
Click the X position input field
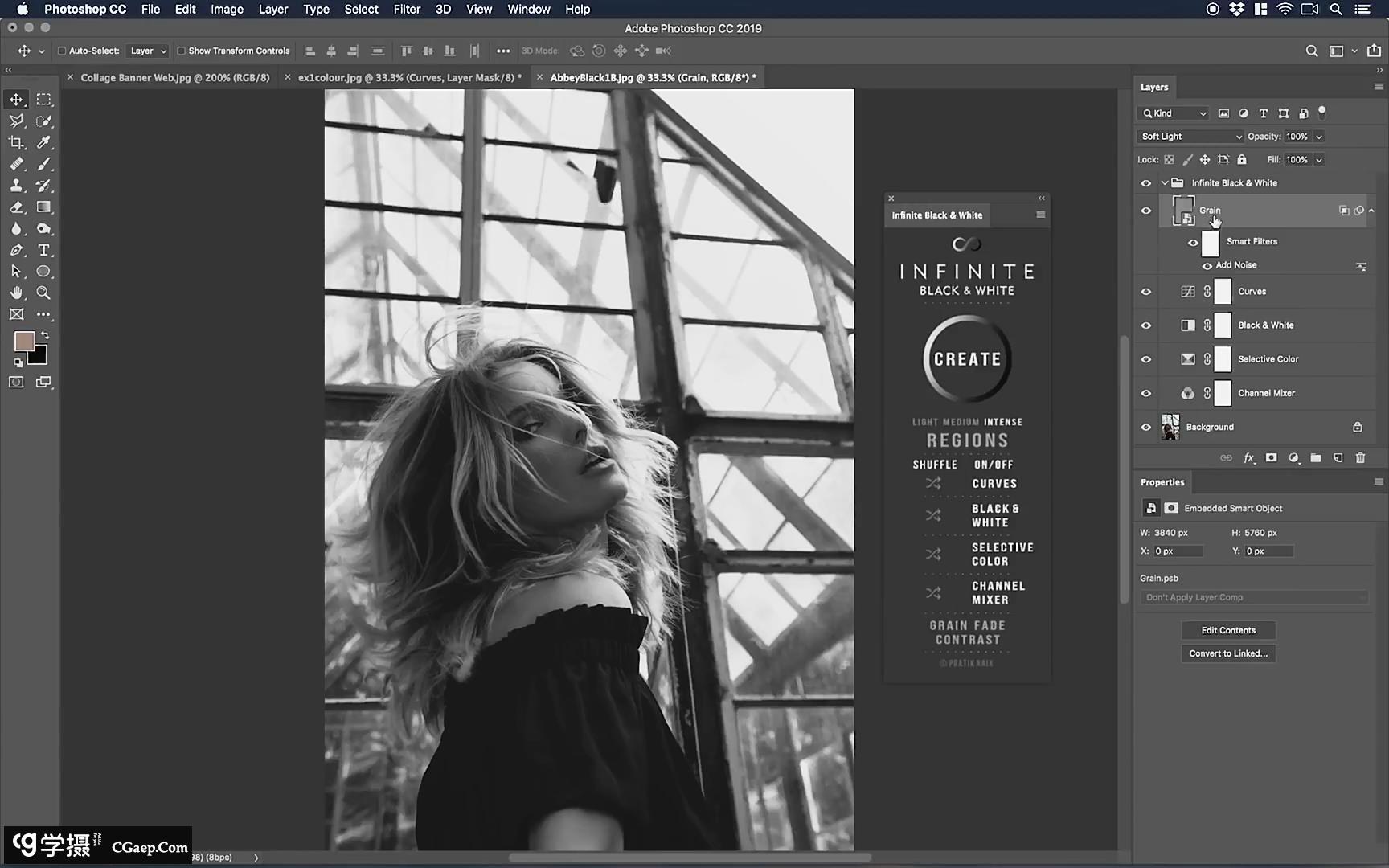[x=1178, y=551]
